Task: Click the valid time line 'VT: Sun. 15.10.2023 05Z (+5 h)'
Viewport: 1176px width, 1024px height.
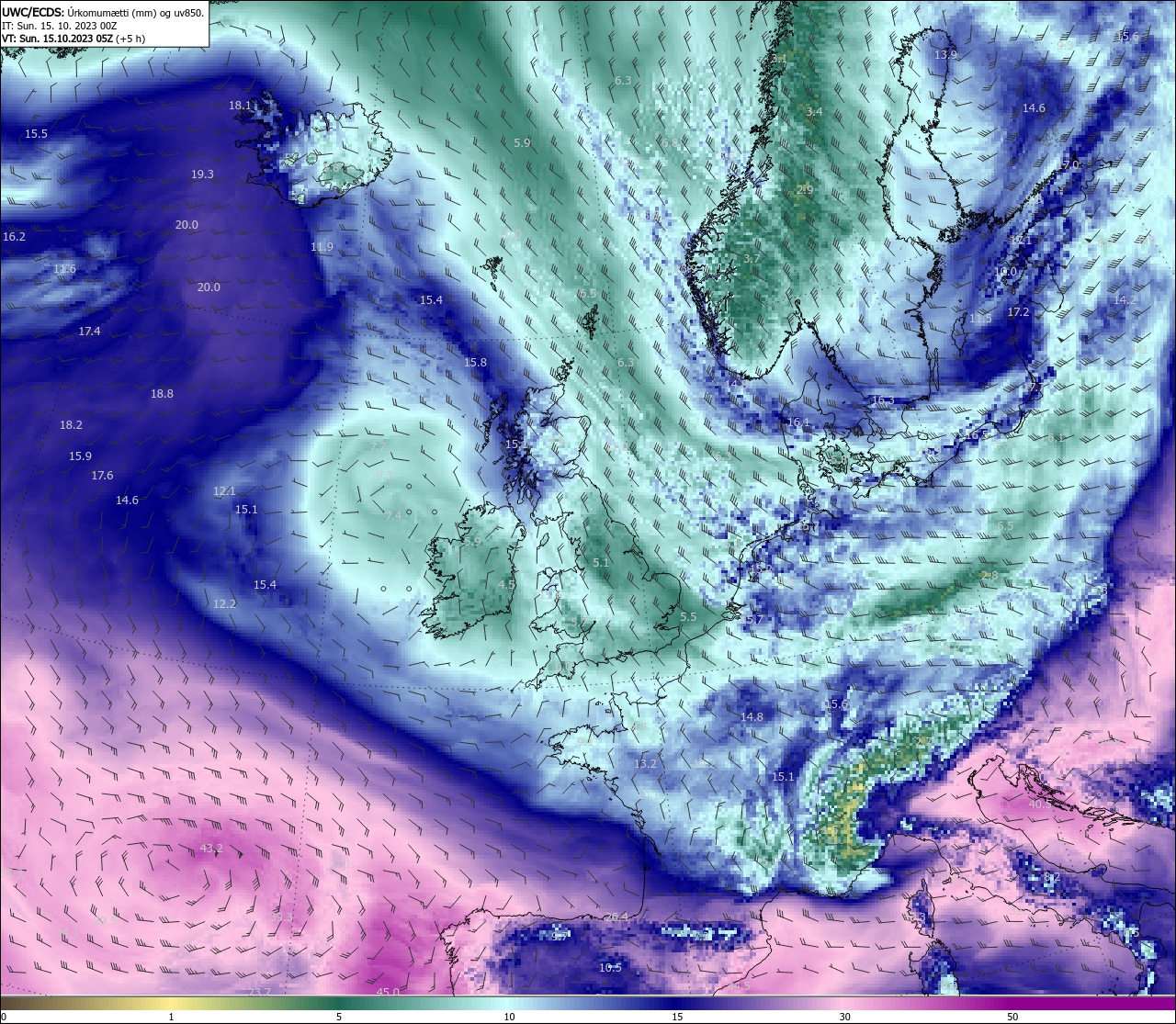Action: coord(73,39)
